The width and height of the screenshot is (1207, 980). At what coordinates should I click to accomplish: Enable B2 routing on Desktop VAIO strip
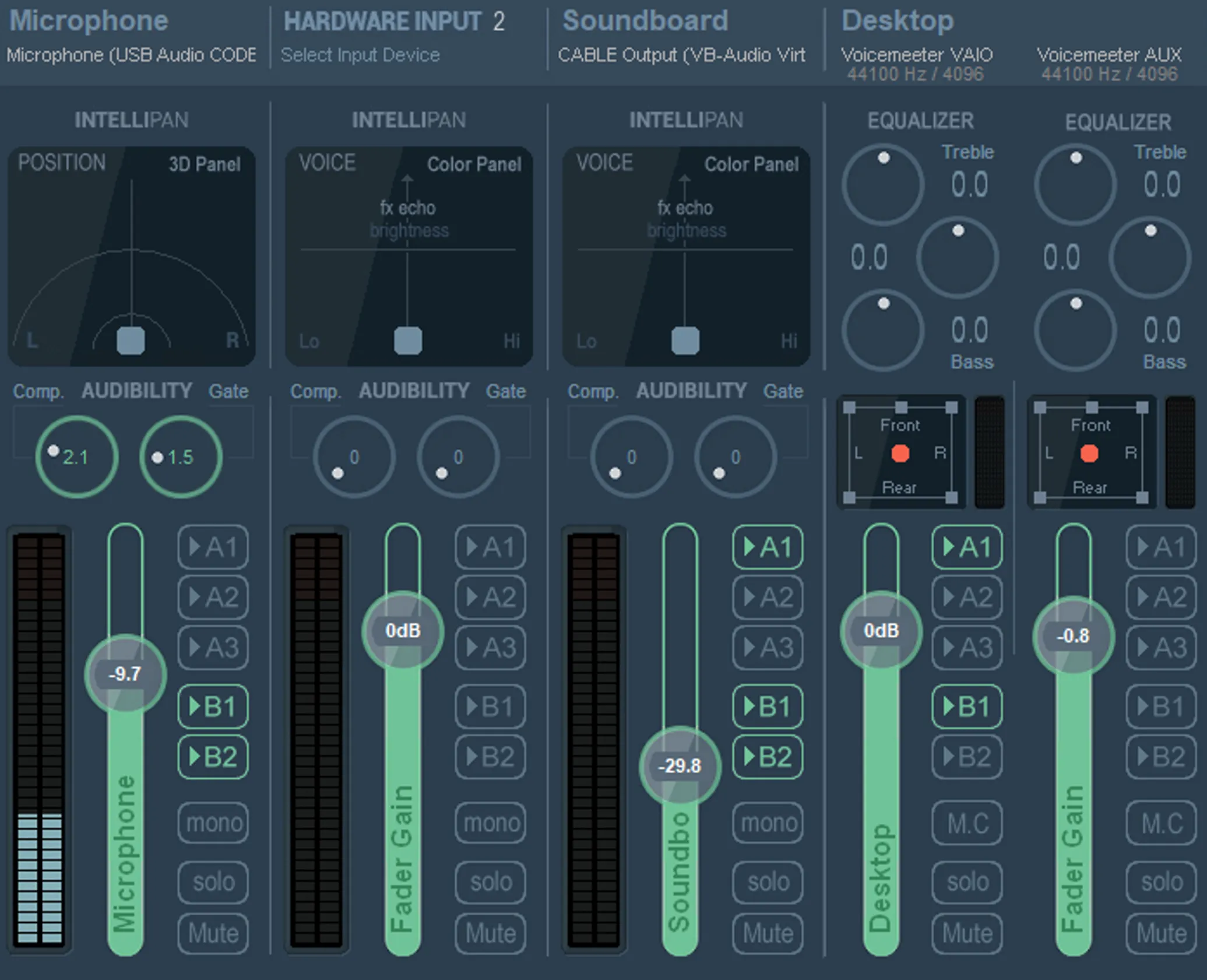point(967,757)
